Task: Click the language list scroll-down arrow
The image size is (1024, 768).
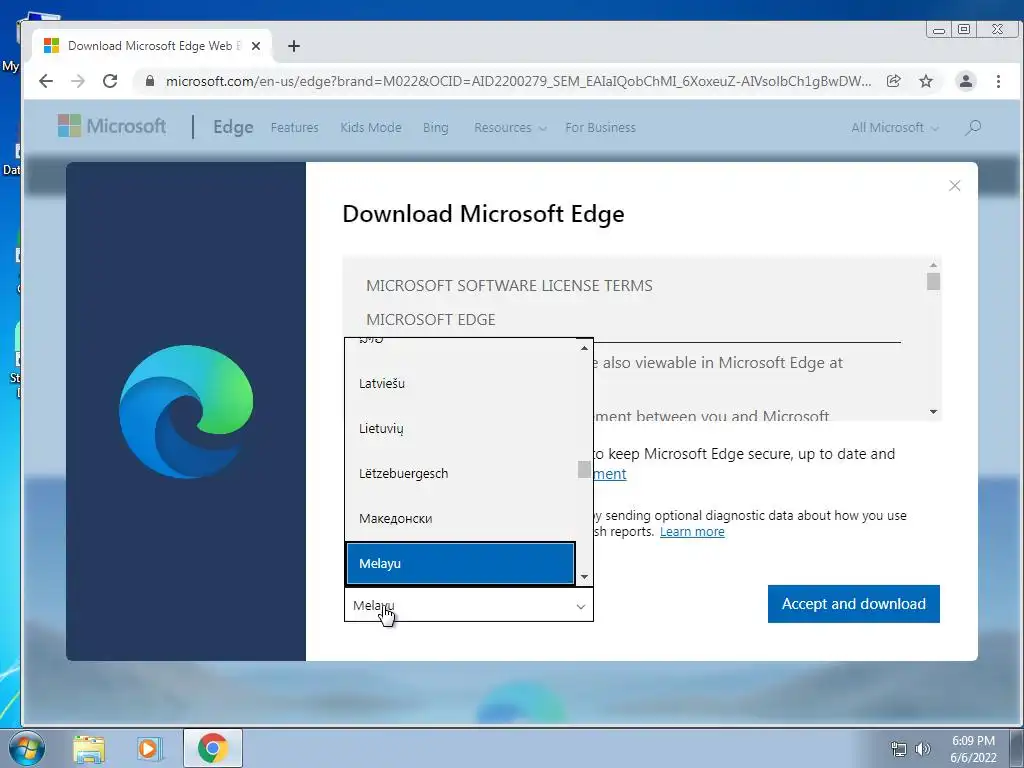Action: coord(584,577)
